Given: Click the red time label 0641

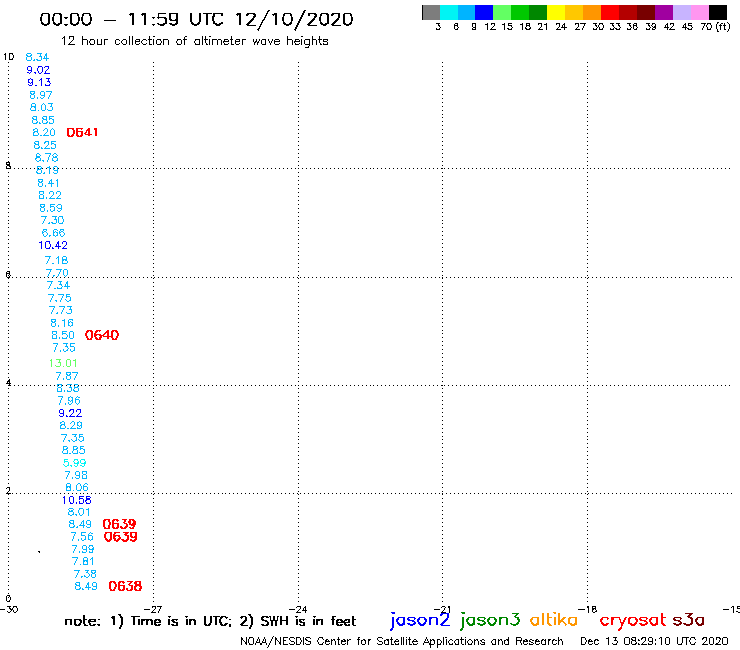Looking at the screenshot, I should (82, 132).
